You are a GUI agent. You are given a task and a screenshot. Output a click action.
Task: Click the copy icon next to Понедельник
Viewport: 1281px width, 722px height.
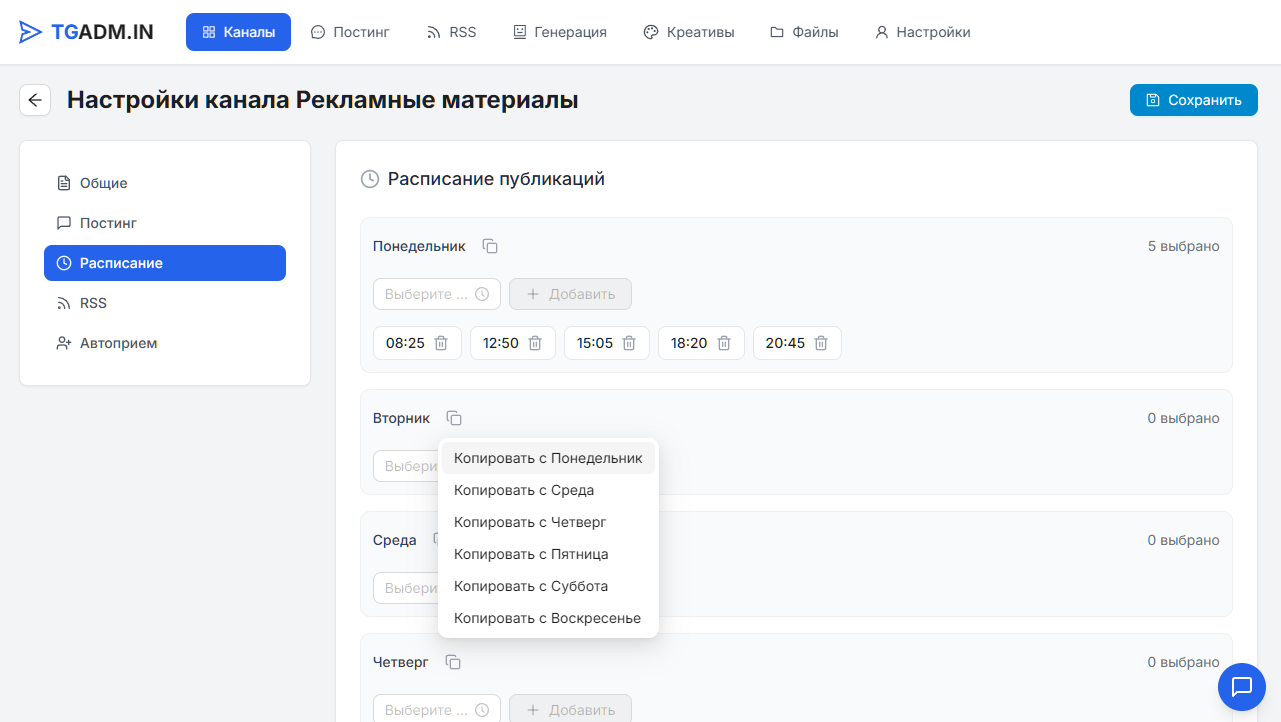pyautogui.click(x=490, y=246)
